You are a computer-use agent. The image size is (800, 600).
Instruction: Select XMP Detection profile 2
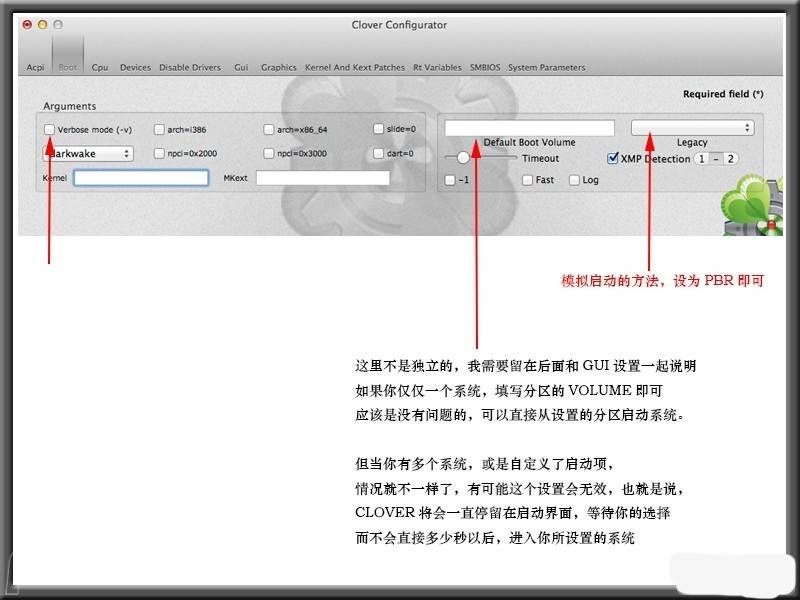pyautogui.click(x=730, y=159)
